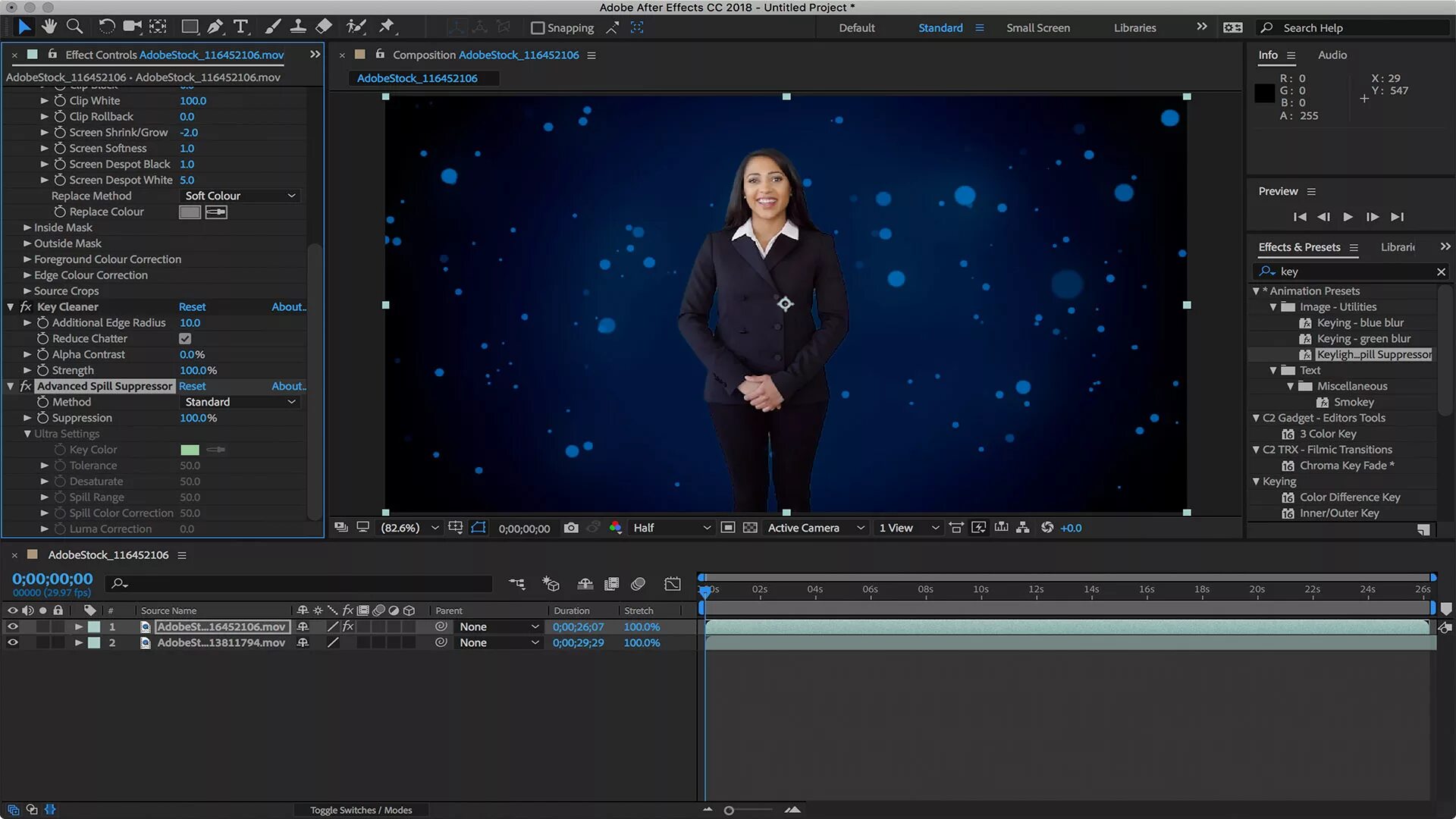Open the Replace Method dropdown

[x=238, y=195]
